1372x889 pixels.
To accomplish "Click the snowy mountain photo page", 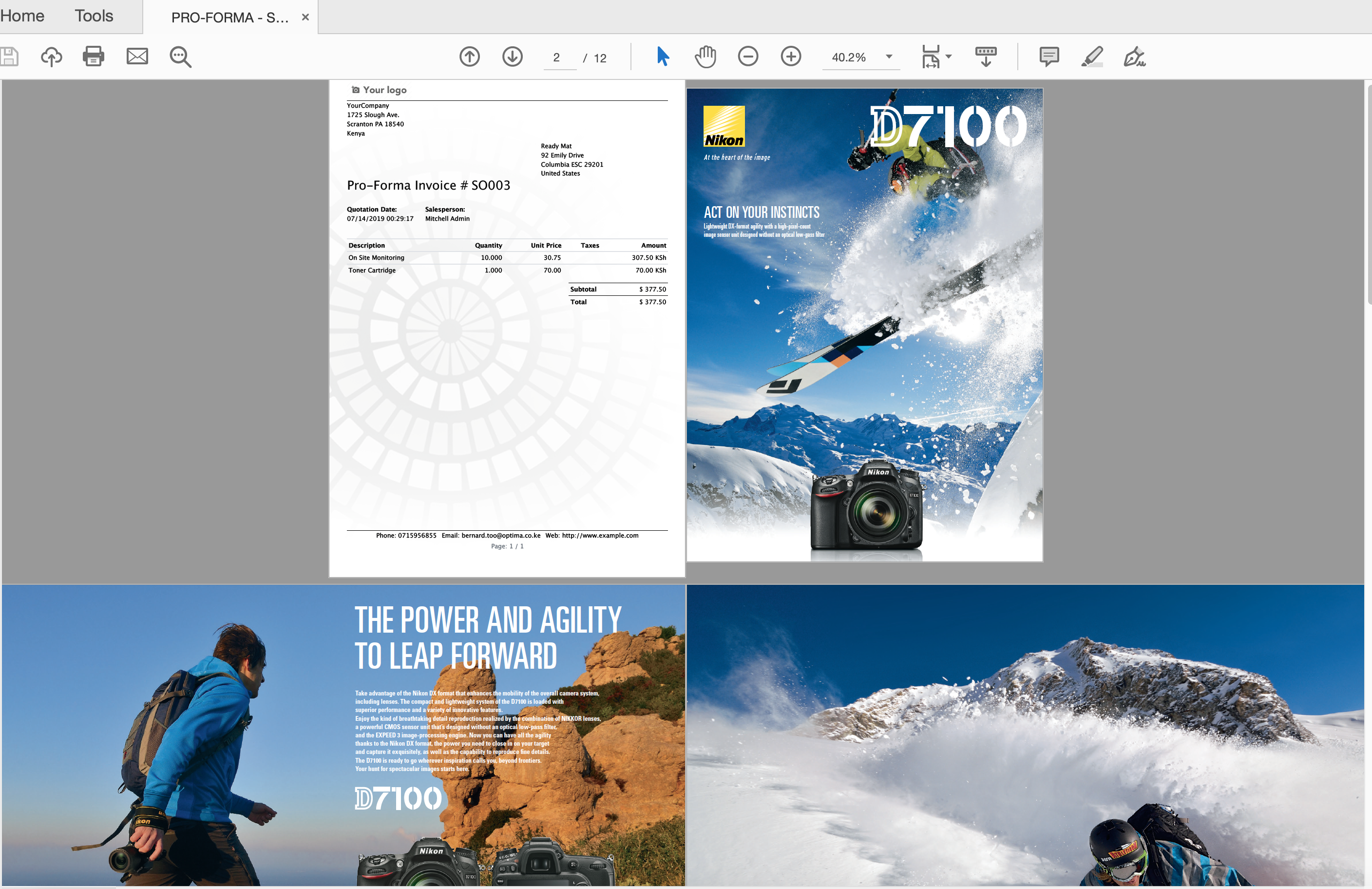I will tap(1025, 735).
